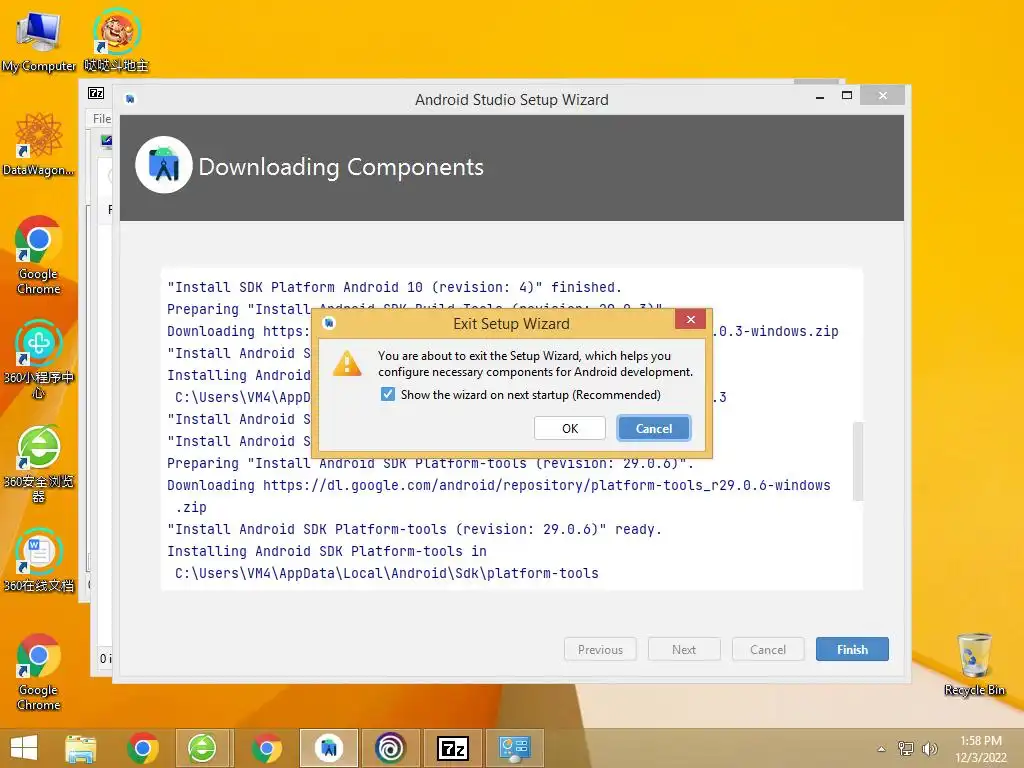Click the greyed Next button
Screen dimensions: 1024x768
coord(684,649)
